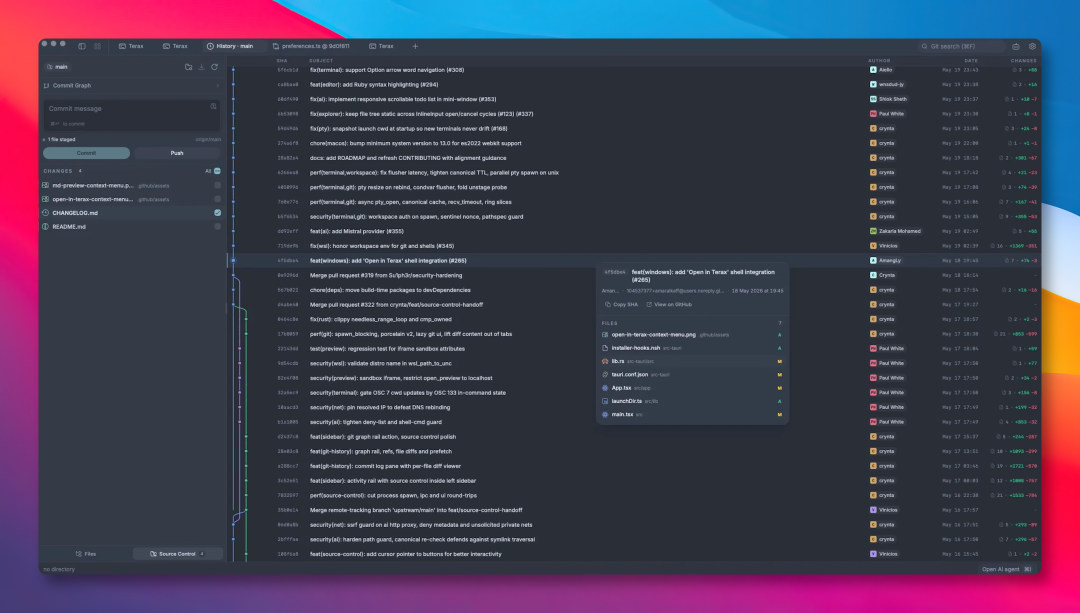Click the React icon beside App.tsx
This screenshot has height=613, width=1080.
click(x=605, y=388)
